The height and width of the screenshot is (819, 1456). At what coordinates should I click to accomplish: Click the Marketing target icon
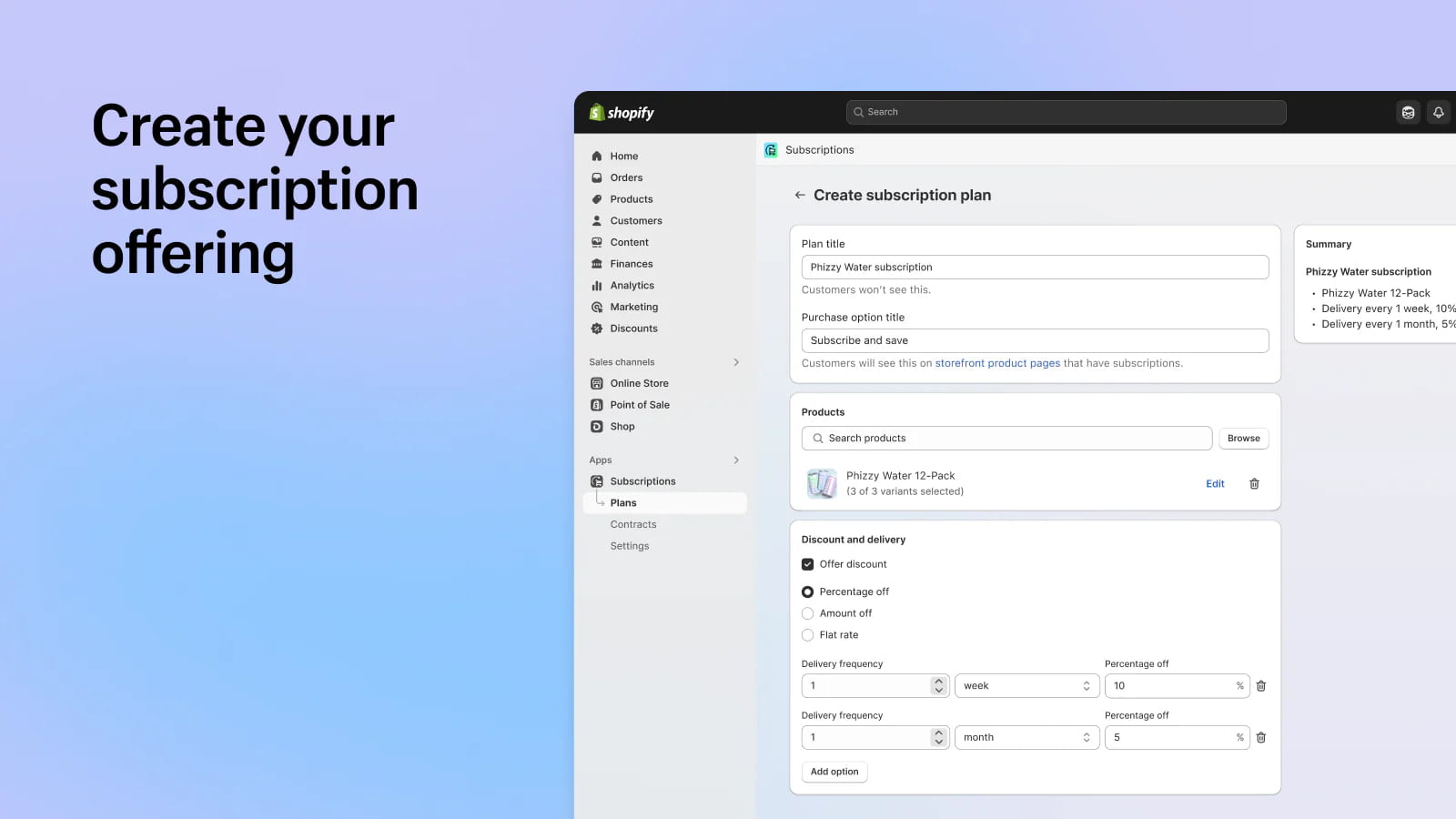tap(597, 307)
